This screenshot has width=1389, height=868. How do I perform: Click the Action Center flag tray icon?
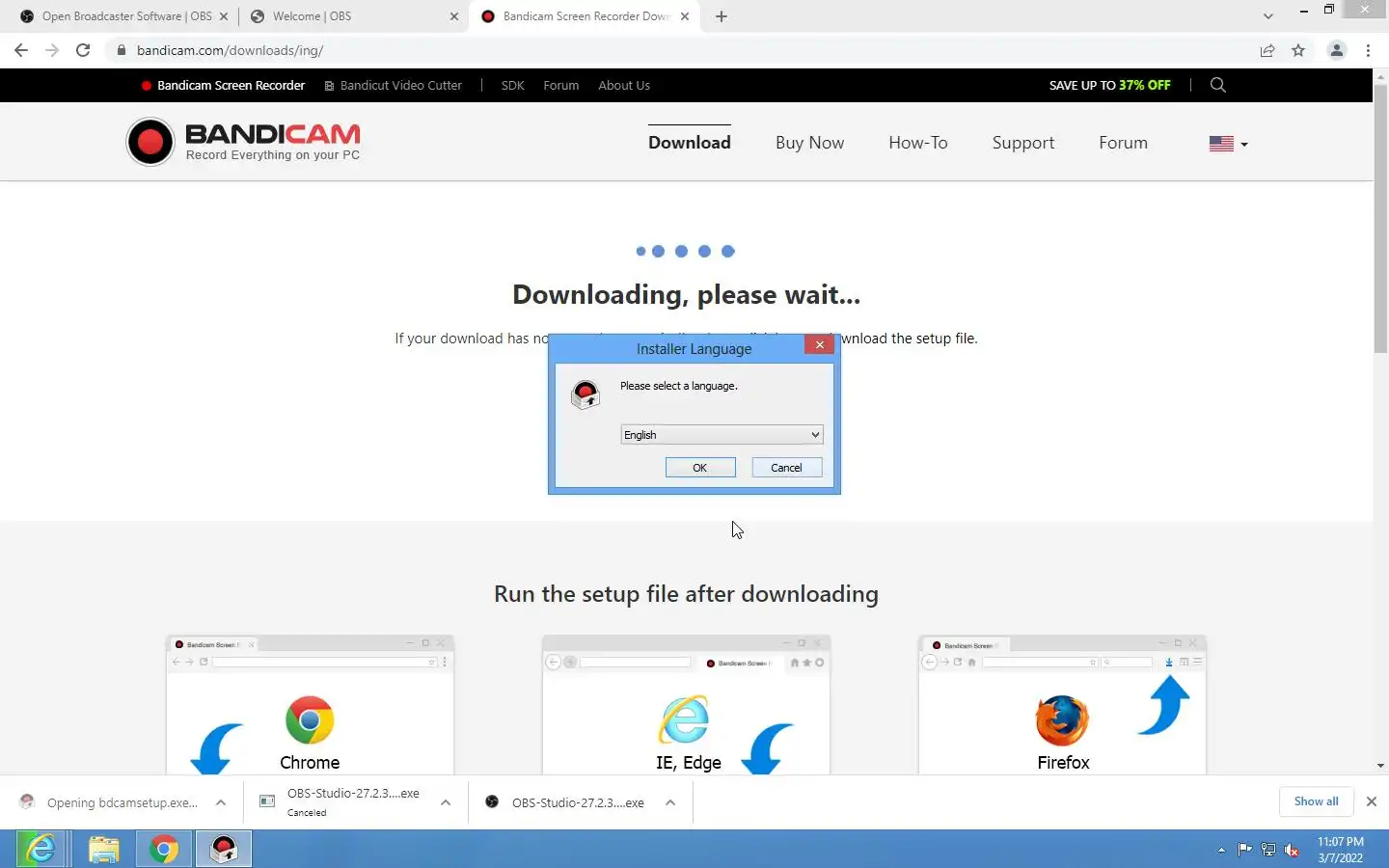[1244, 850]
